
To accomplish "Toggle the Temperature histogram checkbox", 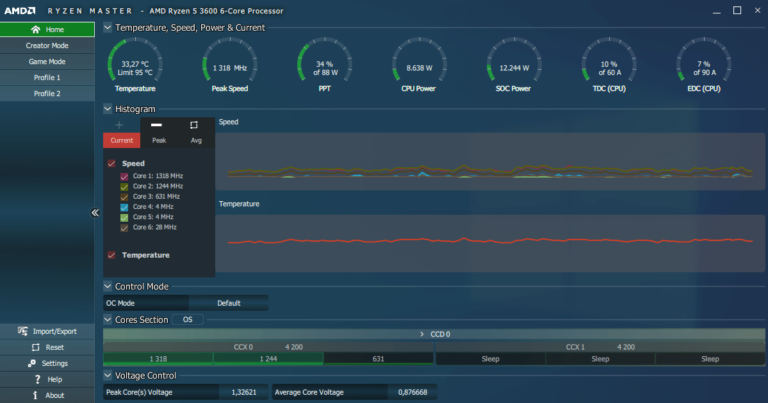I will click(111, 255).
